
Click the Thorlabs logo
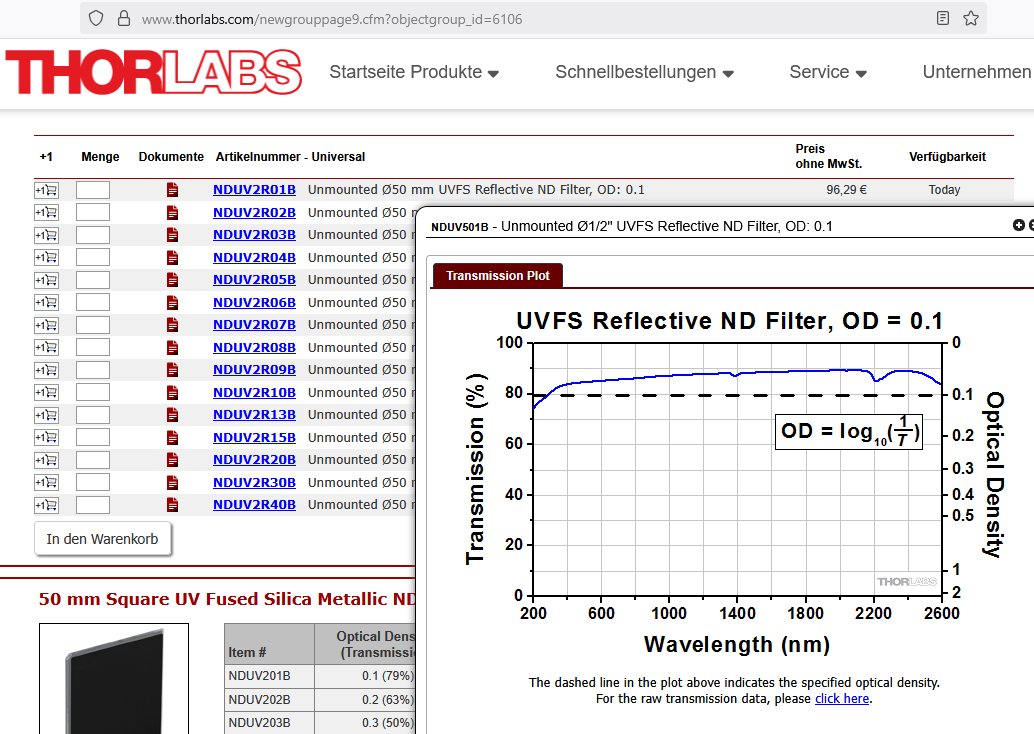click(153, 72)
